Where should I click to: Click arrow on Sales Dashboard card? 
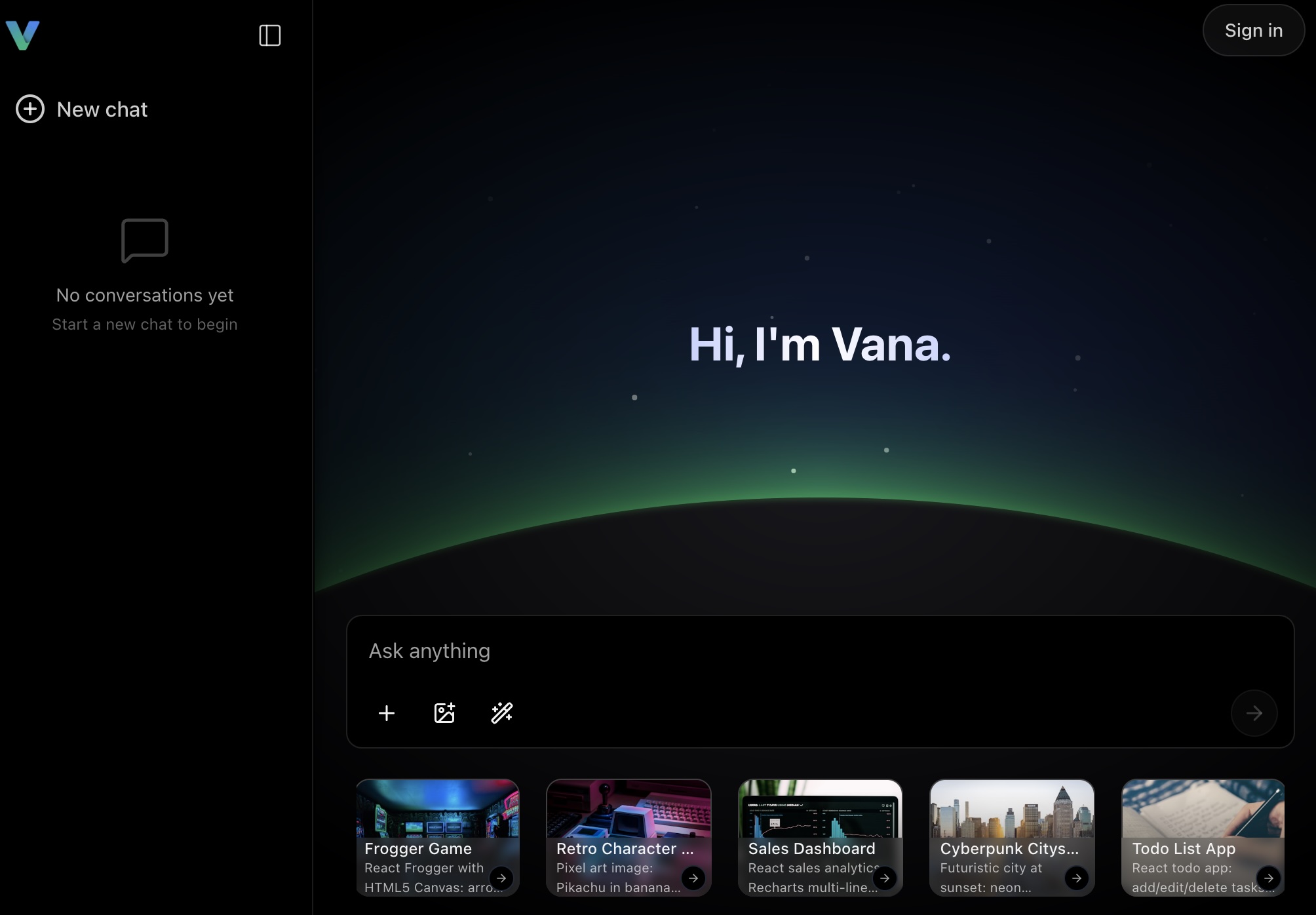[885, 878]
